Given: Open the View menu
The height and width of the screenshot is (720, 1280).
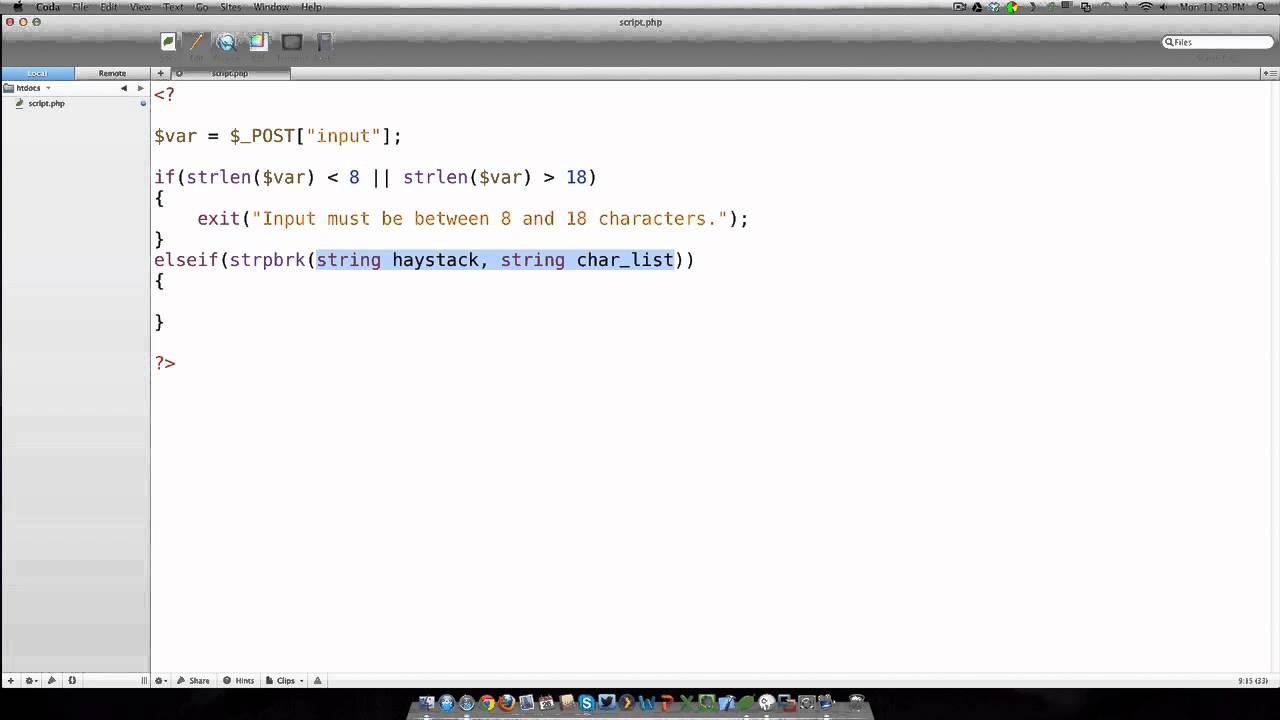Looking at the screenshot, I should pos(141,7).
